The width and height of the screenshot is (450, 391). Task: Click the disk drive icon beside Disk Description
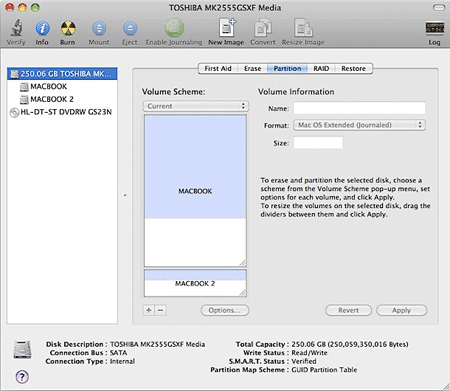coord(22,349)
